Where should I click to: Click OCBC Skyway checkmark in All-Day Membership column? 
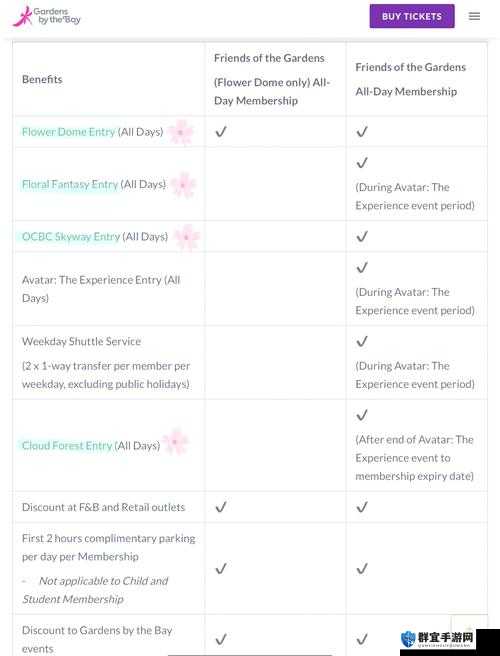coord(362,236)
